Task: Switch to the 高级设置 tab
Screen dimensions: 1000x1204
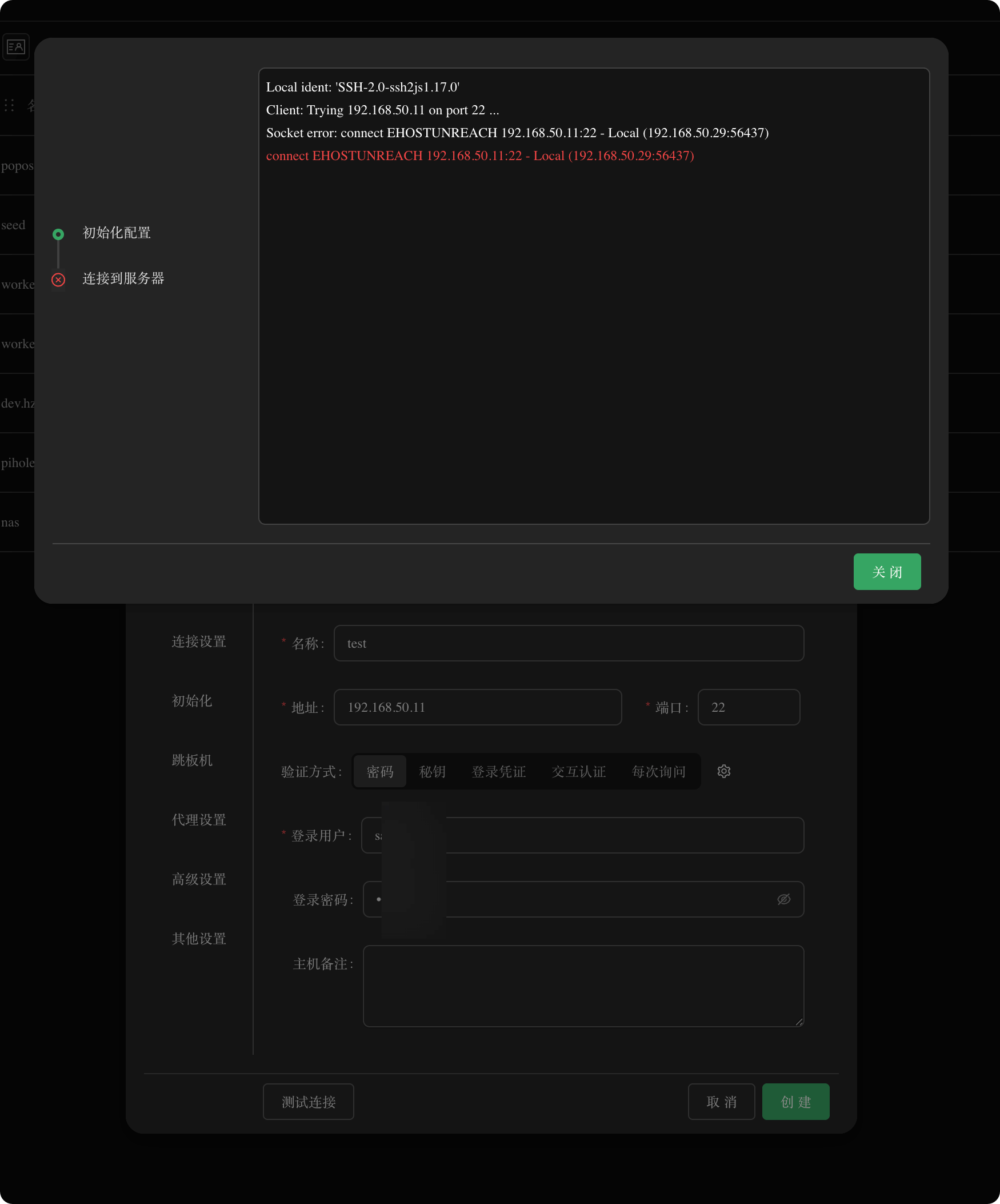Action: click(198, 879)
